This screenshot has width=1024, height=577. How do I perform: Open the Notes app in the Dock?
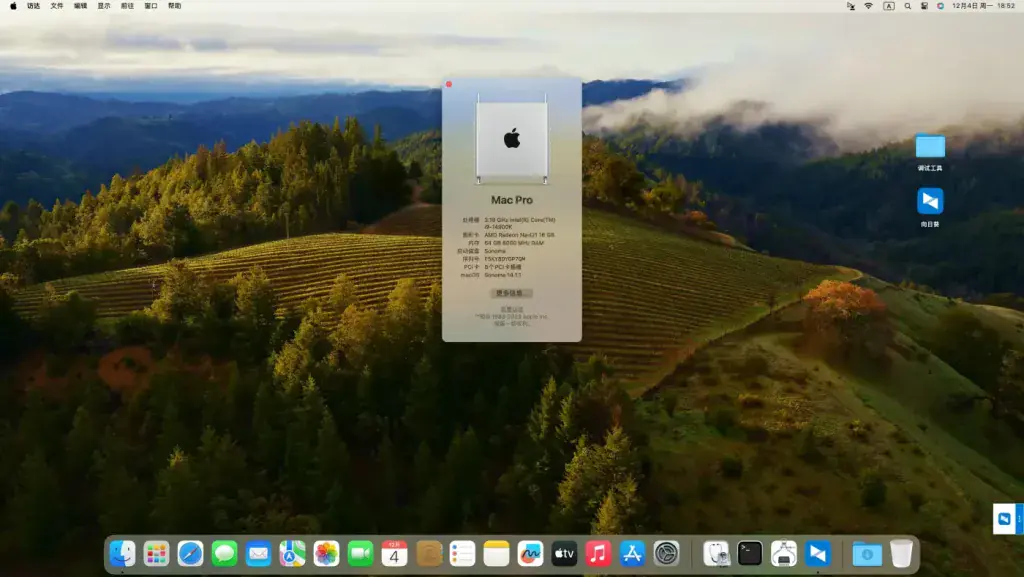pyautogui.click(x=496, y=554)
